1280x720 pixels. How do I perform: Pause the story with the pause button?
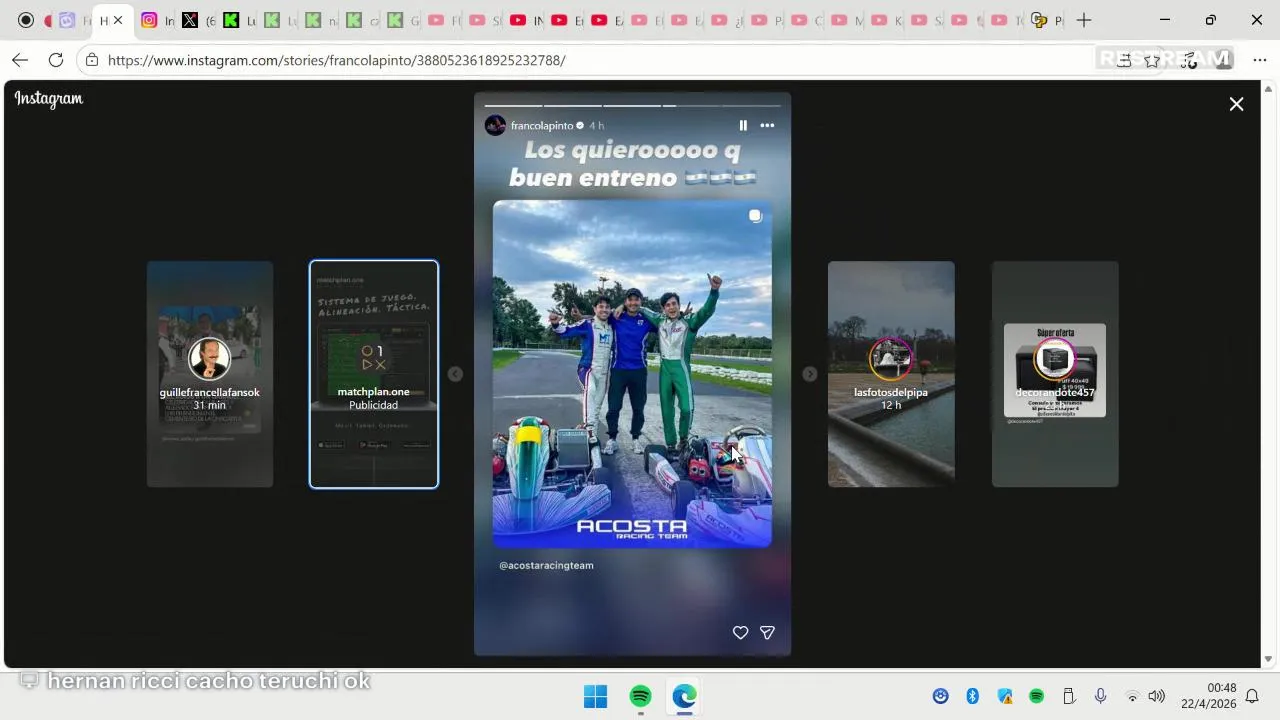[743, 126]
